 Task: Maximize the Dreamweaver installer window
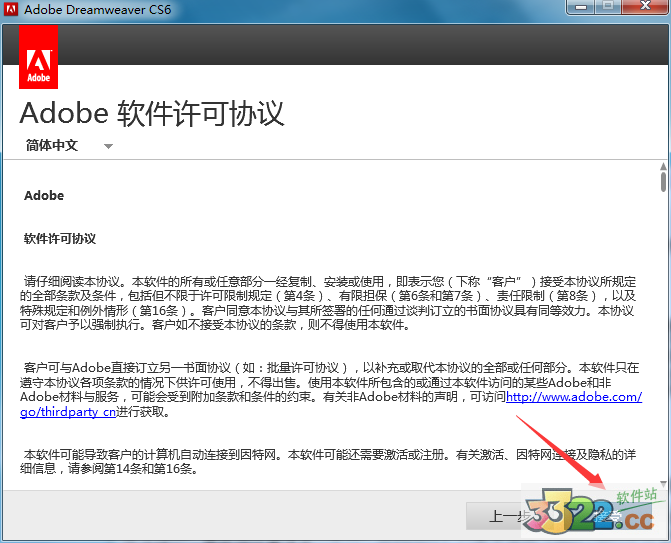608,7
